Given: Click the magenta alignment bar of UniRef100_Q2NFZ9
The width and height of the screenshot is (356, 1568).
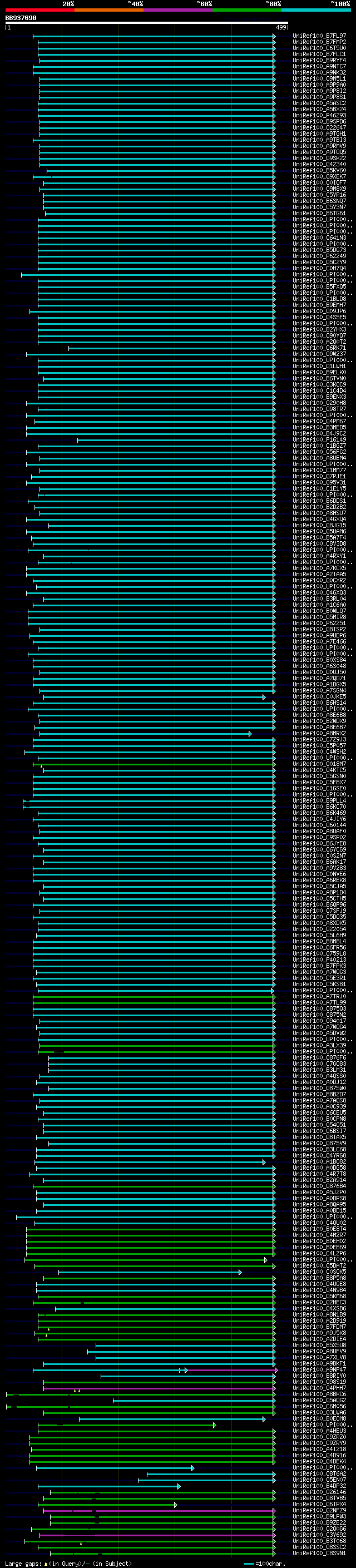Looking at the screenshot, I should click(x=159, y=1511).
